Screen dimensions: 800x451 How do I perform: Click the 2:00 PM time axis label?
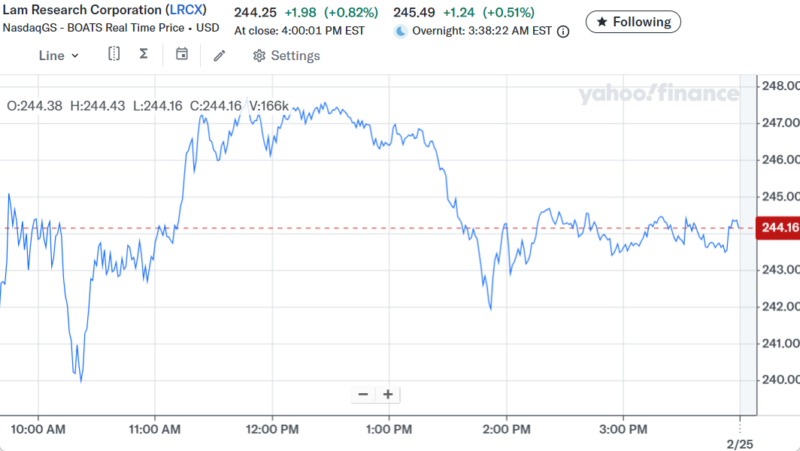pyautogui.click(x=506, y=429)
